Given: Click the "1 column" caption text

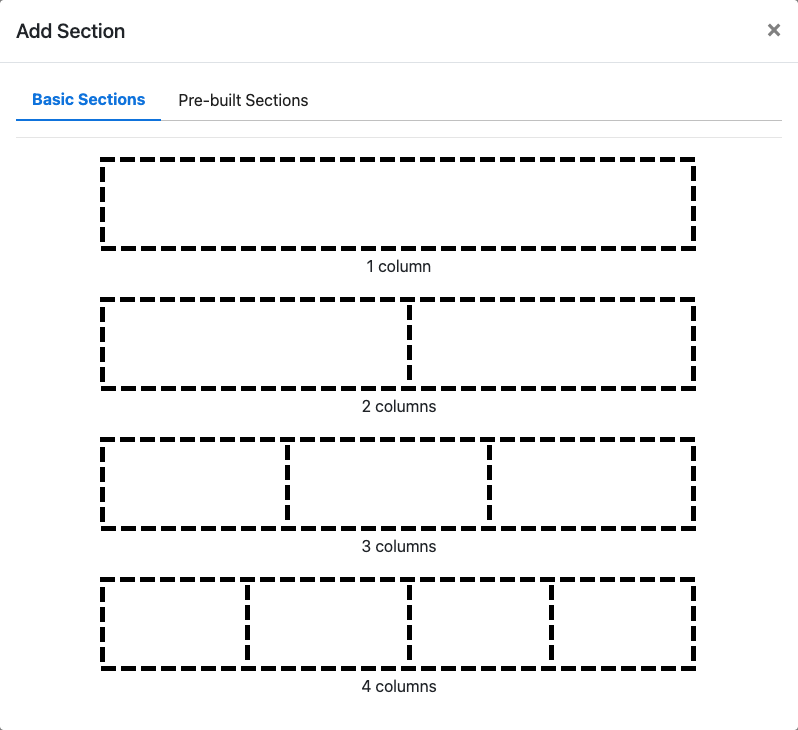Looking at the screenshot, I should tap(398, 267).
